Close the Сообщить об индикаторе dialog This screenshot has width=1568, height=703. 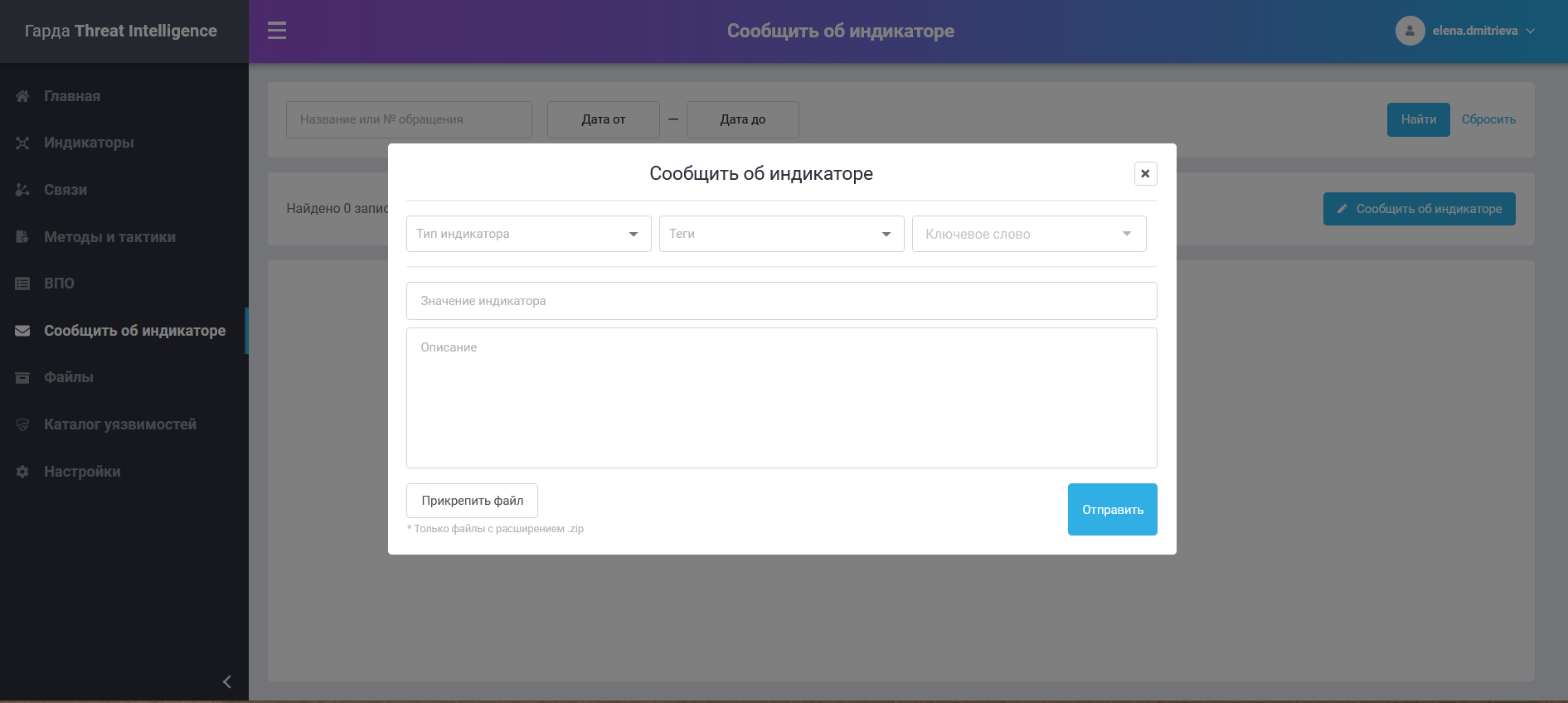click(x=1145, y=173)
